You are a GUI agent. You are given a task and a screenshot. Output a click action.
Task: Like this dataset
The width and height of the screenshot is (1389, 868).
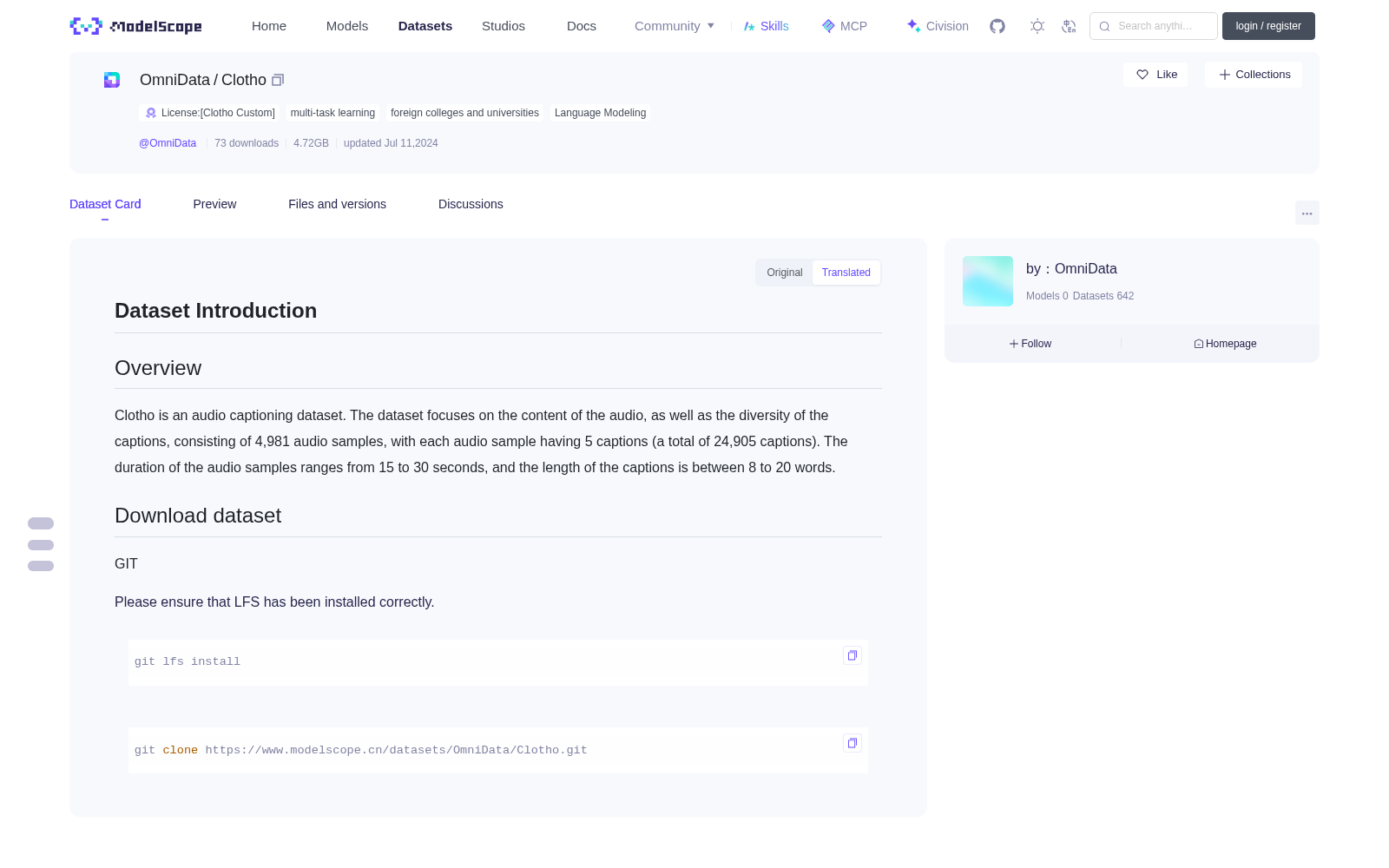(1155, 75)
